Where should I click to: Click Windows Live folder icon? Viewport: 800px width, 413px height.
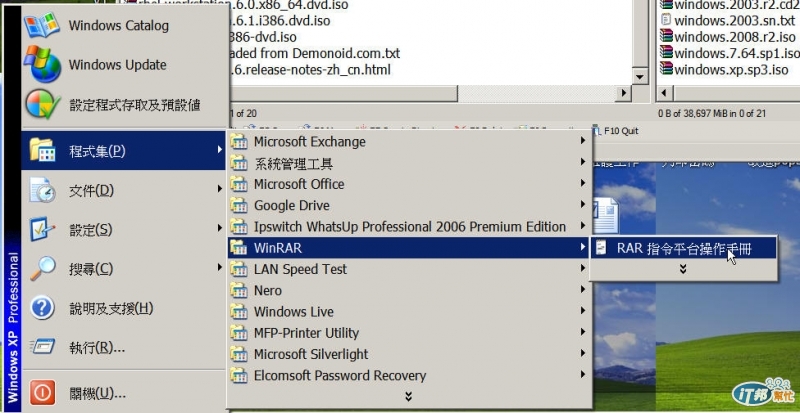click(239, 311)
